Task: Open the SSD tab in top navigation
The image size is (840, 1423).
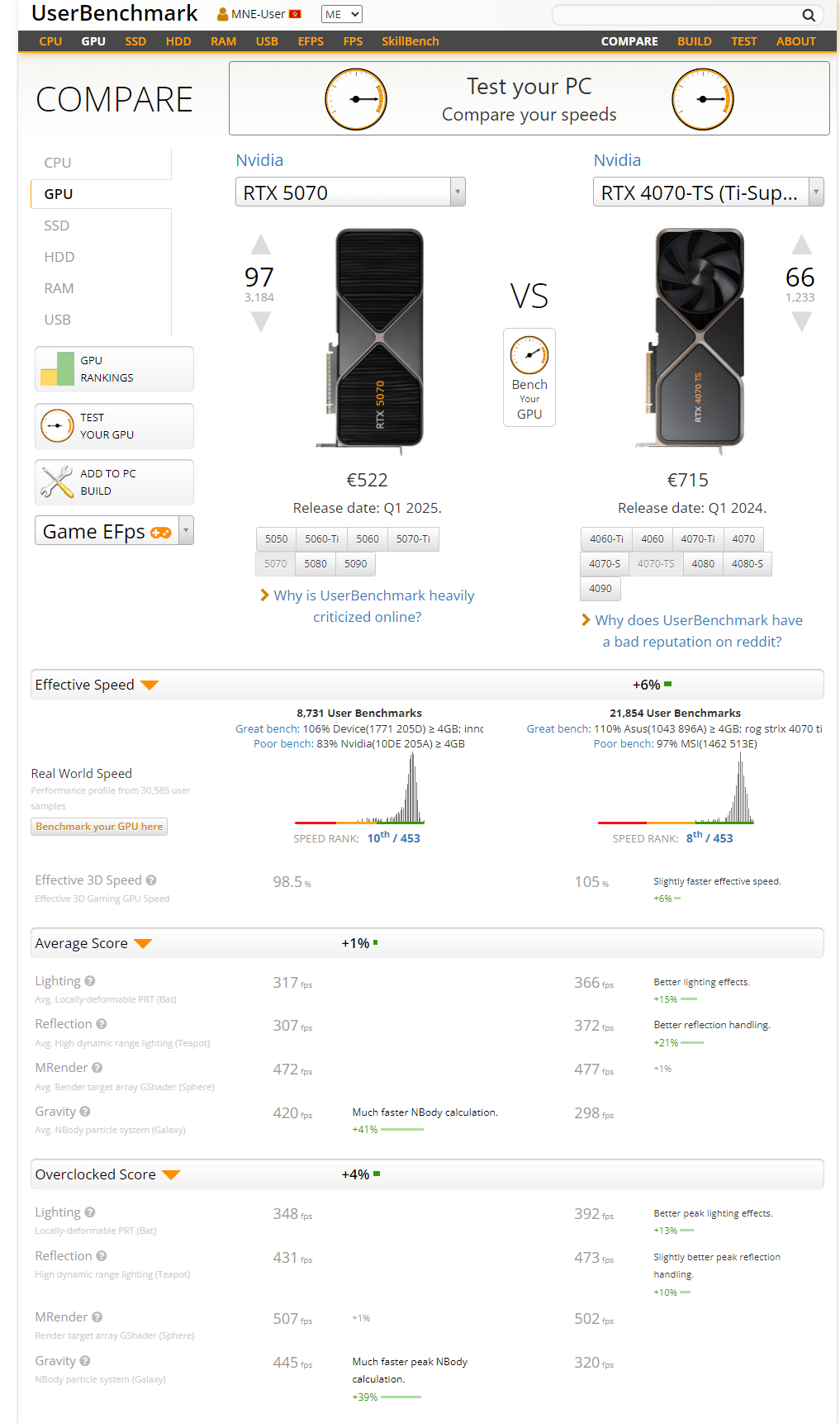Action: coord(135,41)
